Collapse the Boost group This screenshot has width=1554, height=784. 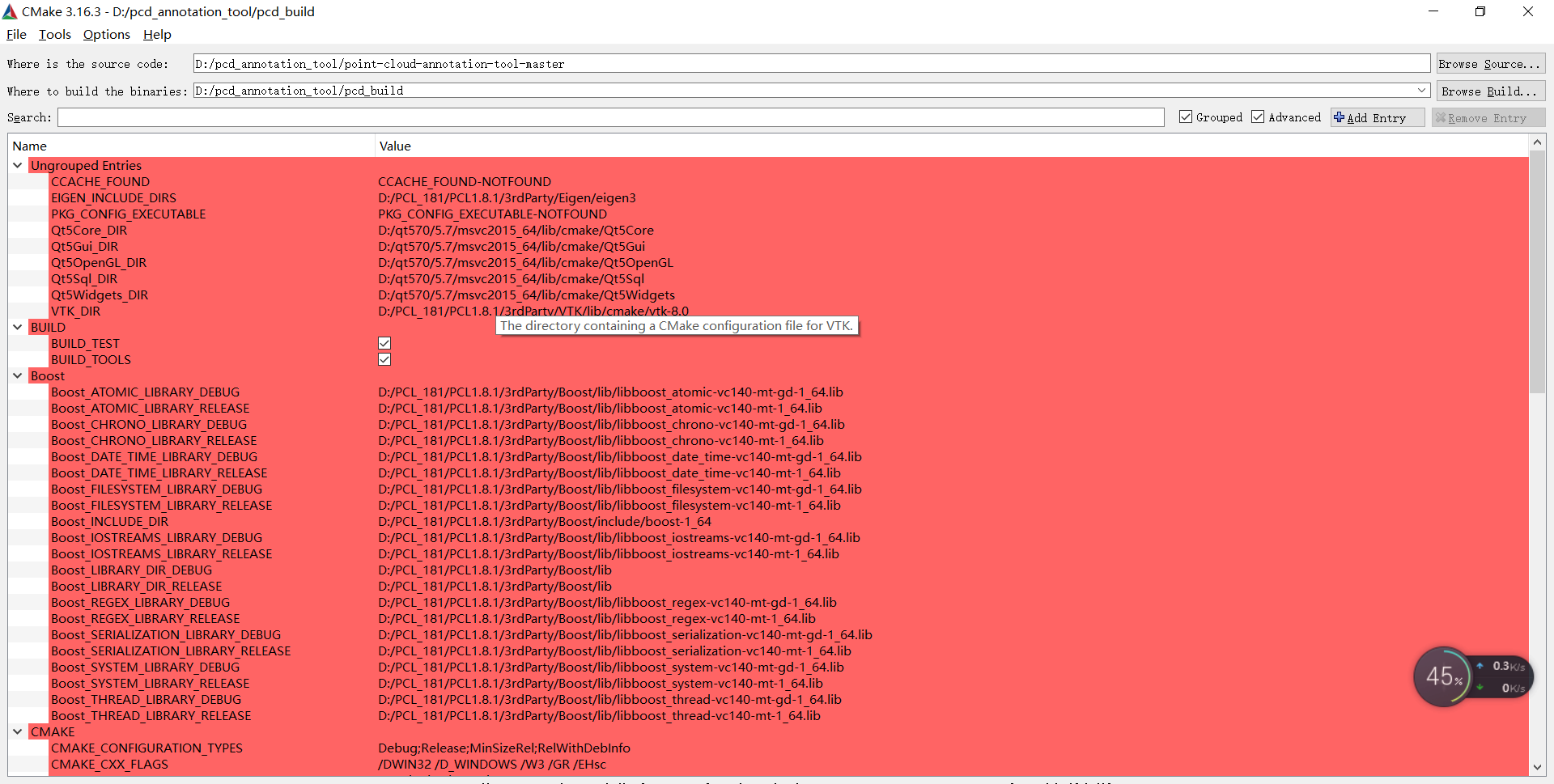17,375
